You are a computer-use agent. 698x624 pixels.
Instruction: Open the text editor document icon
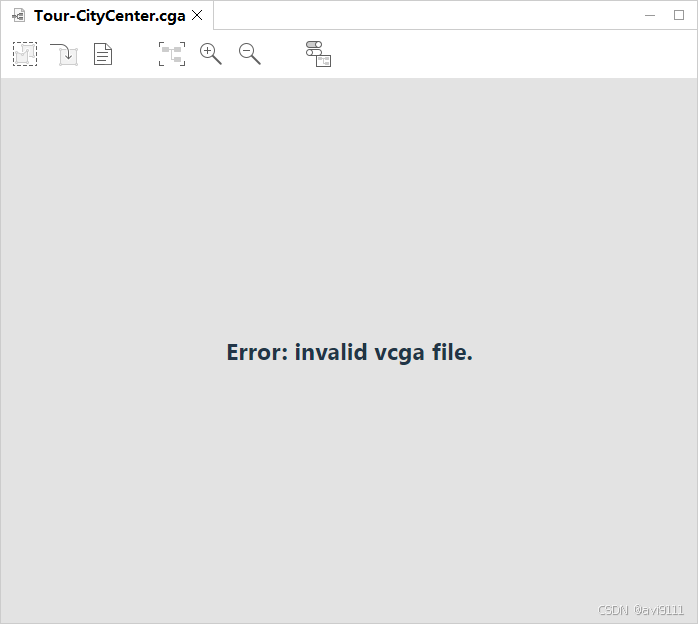click(x=103, y=54)
